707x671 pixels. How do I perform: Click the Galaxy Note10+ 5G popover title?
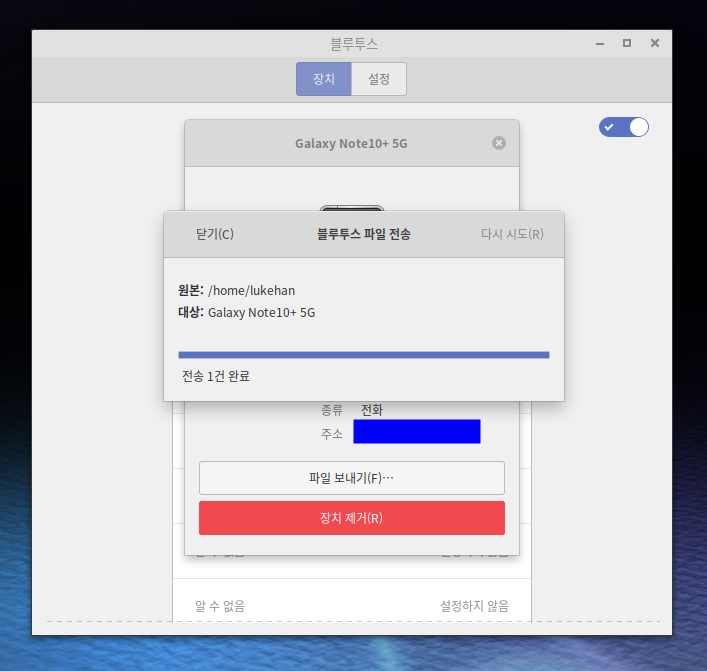point(351,143)
